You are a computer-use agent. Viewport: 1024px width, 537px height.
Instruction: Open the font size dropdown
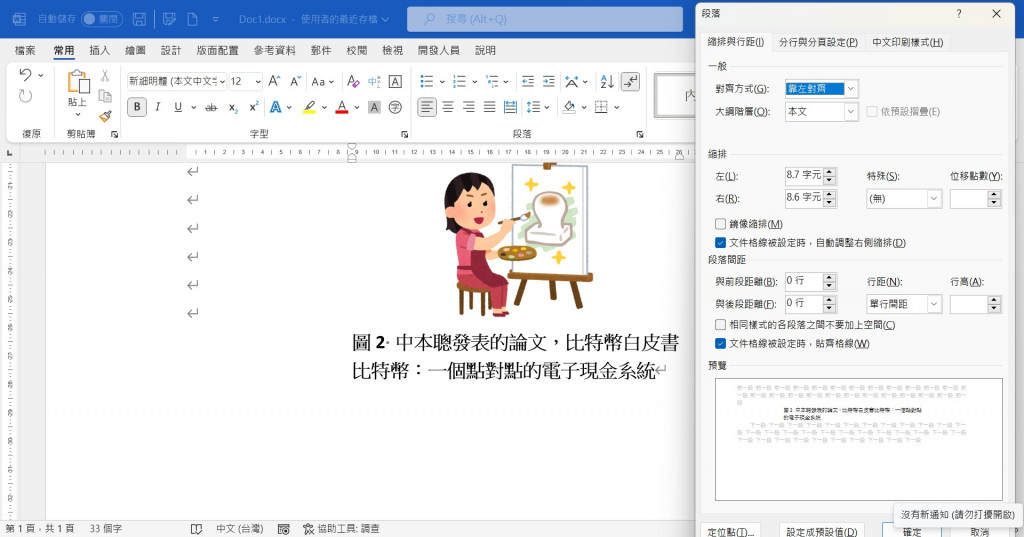tap(258, 81)
